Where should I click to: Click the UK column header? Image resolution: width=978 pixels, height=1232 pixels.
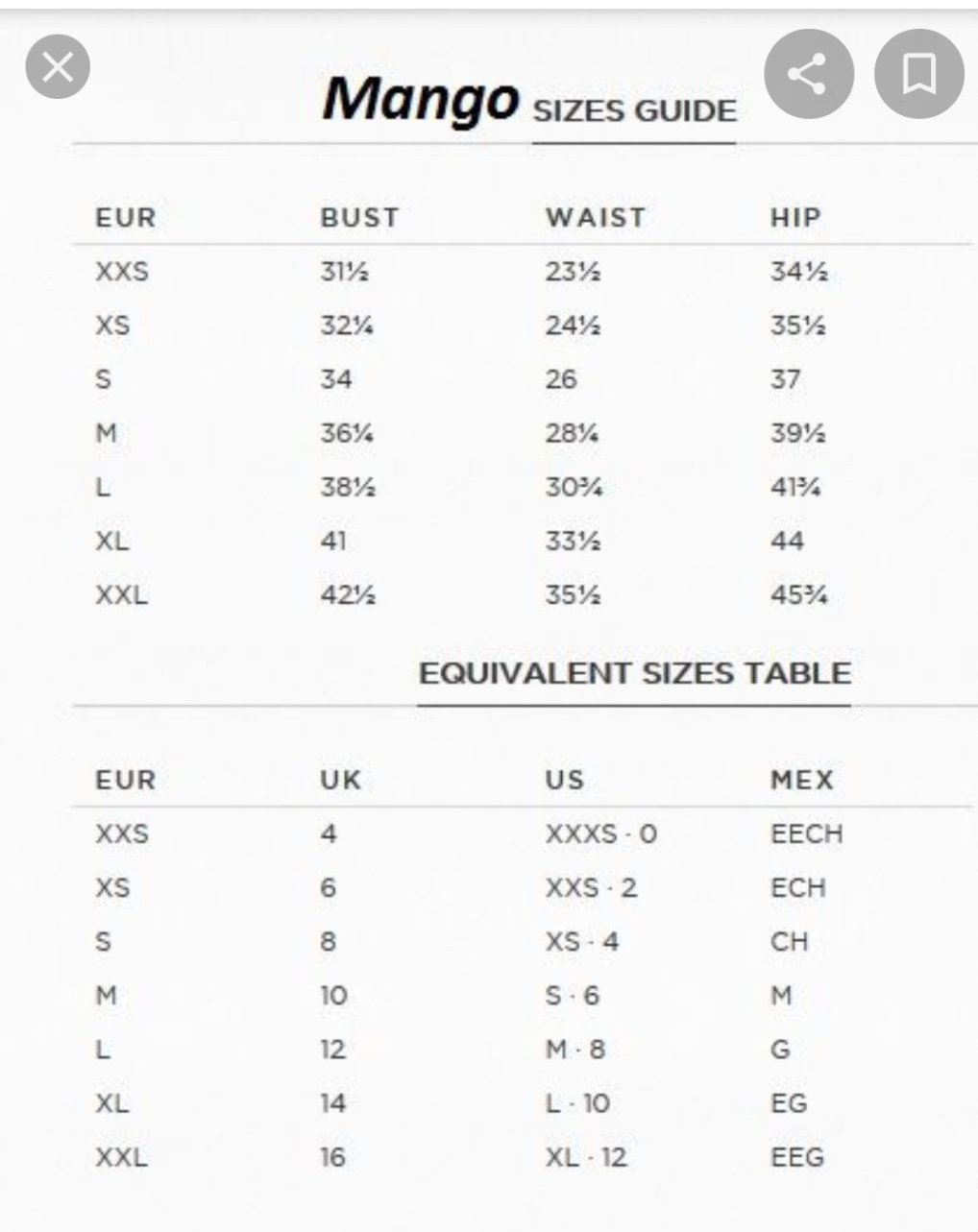pyautogui.click(x=341, y=780)
